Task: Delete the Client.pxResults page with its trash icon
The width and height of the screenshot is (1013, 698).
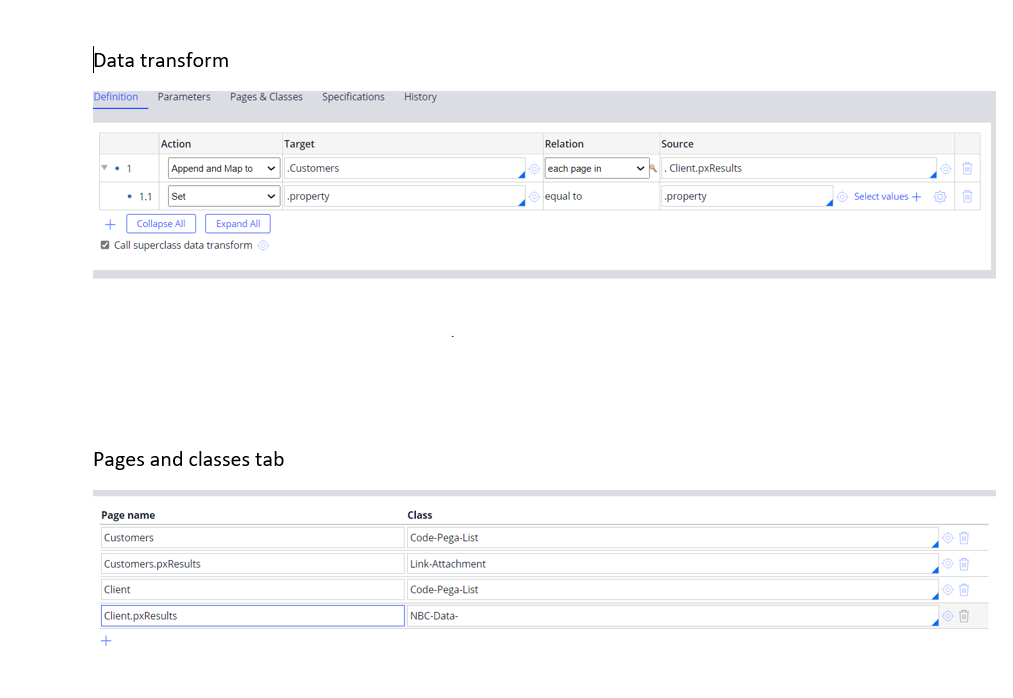Action: tap(963, 615)
